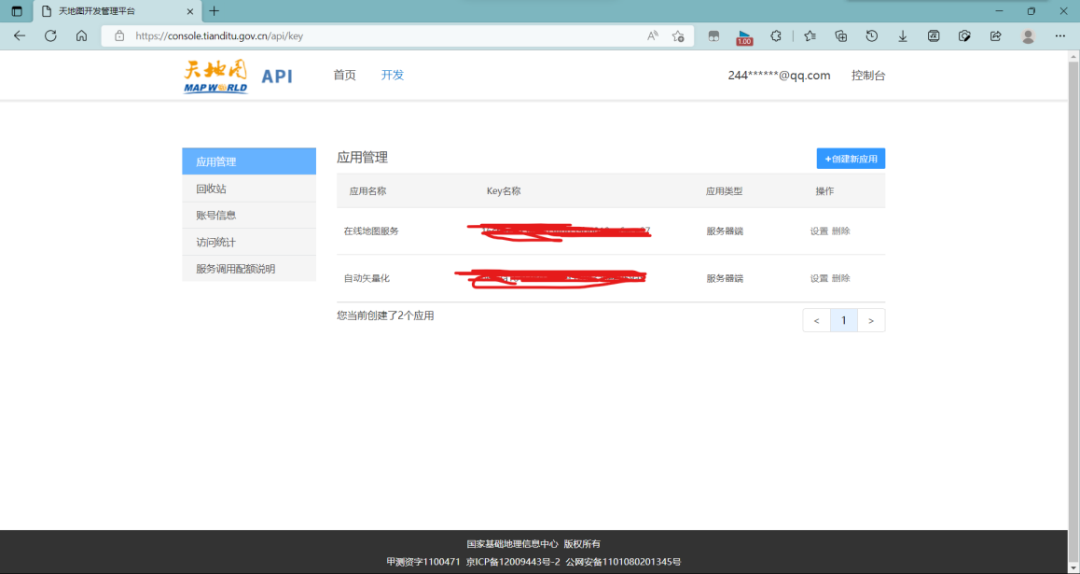Open 设置 for 在线地图服务
This screenshot has width=1080, height=574.
click(x=819, y=231)
